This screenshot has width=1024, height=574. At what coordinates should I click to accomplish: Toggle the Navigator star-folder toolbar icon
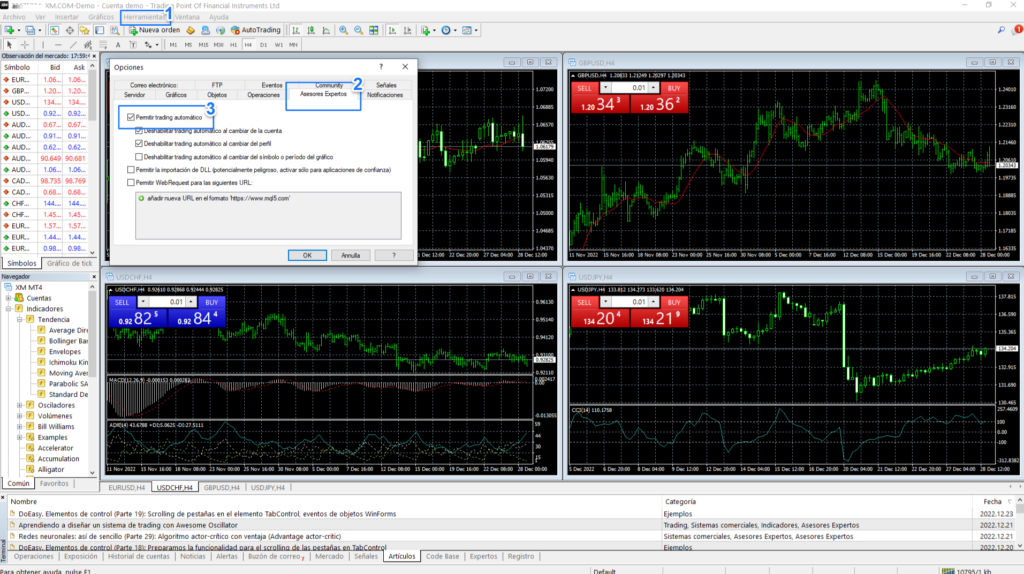coord(85,30)
